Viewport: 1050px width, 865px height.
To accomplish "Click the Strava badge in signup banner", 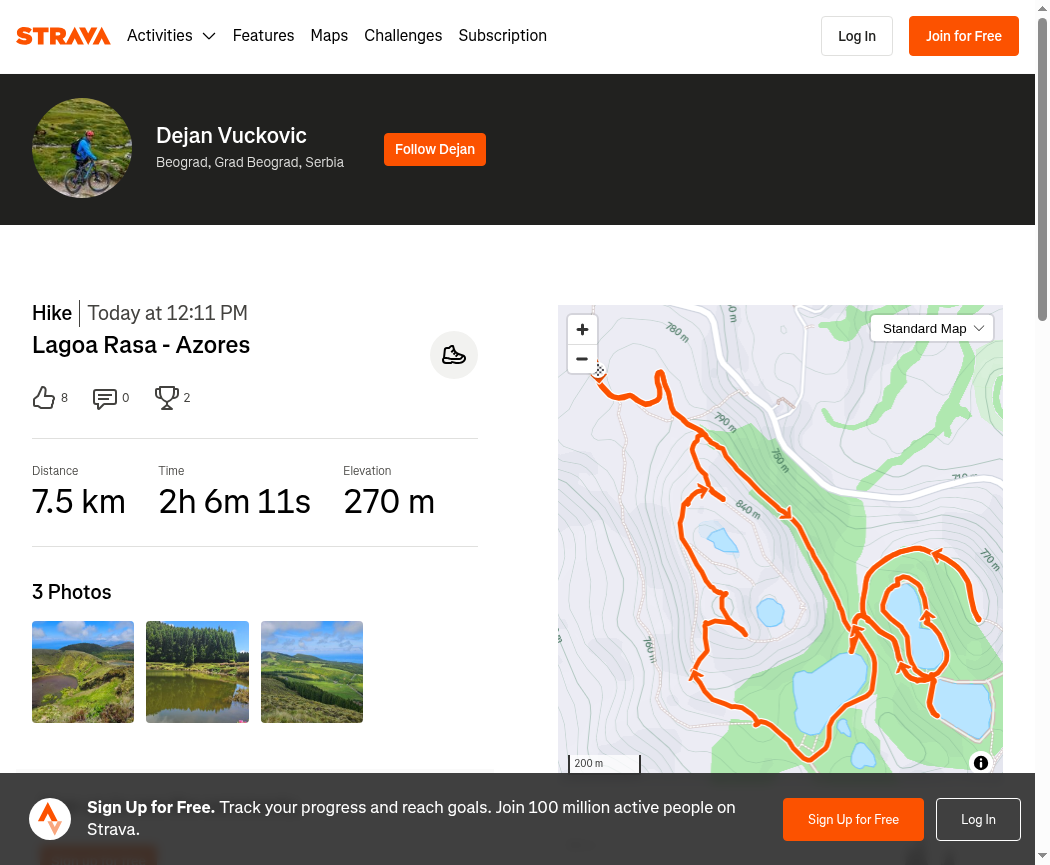I will pyautogui.click(x=50, y=819).
